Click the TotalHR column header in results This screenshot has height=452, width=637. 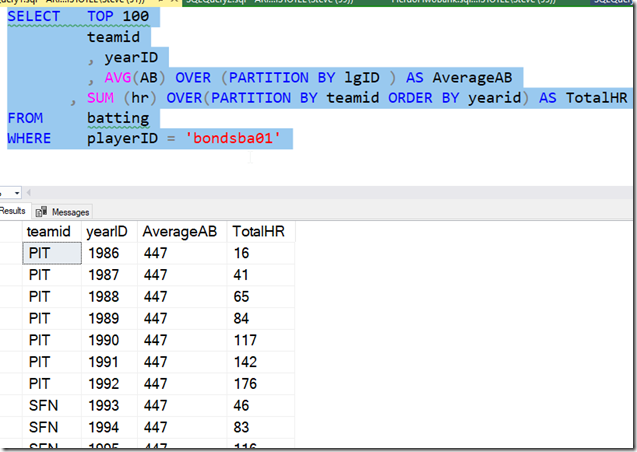tap(260, 231)
